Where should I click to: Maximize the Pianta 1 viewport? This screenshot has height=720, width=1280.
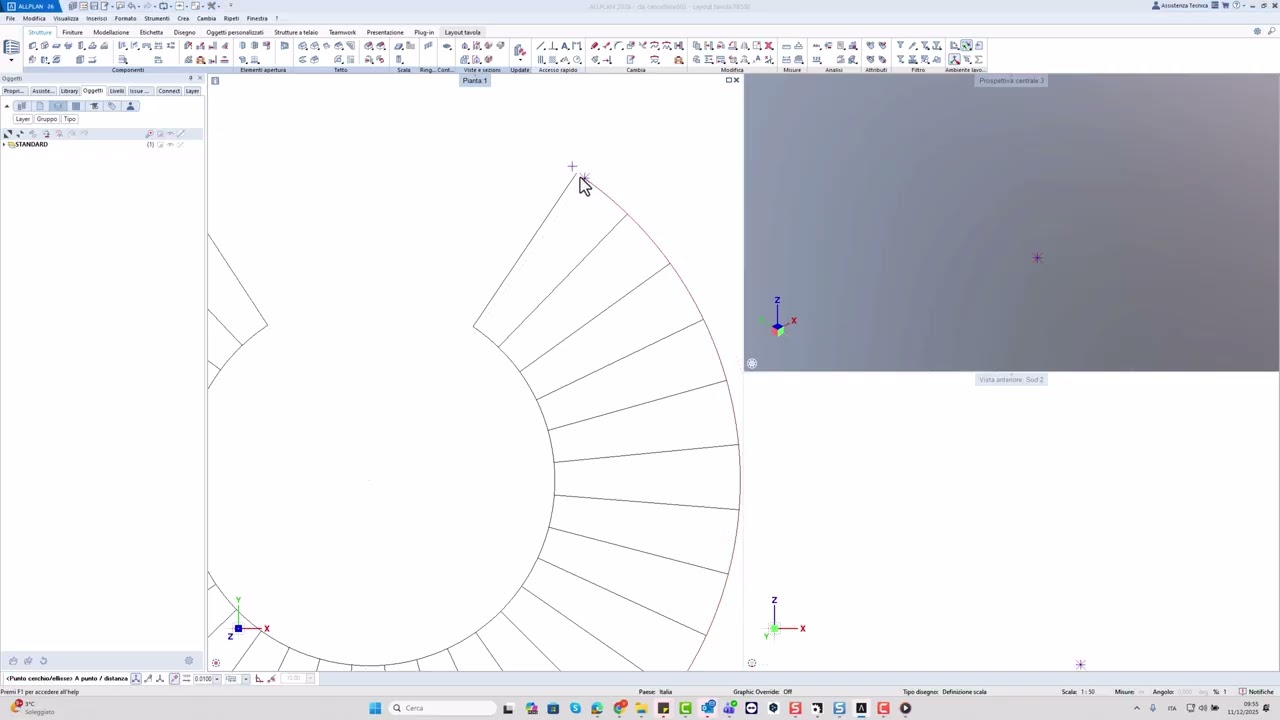[x=729, y=80]
